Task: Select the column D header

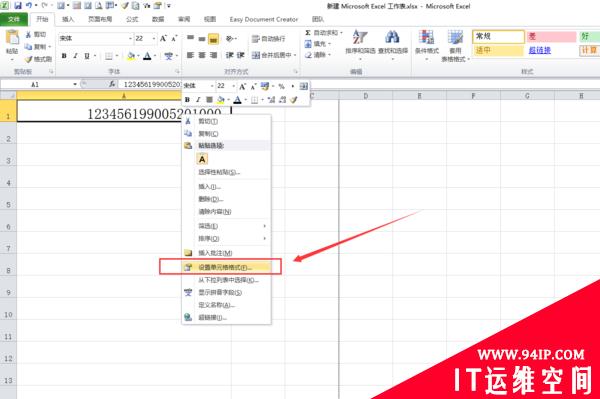Action: pos(366,96)
